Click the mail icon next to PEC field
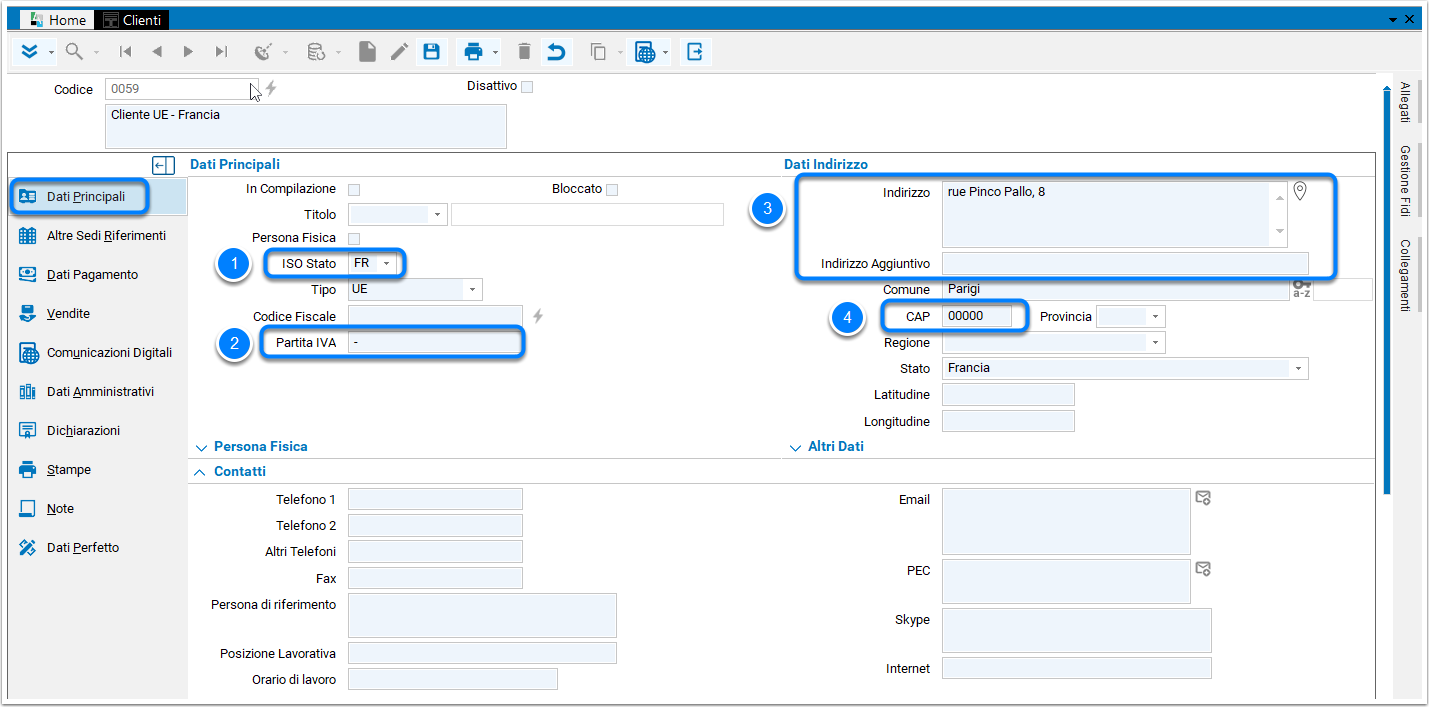1429x707 pixels. tap(1203, 569)
